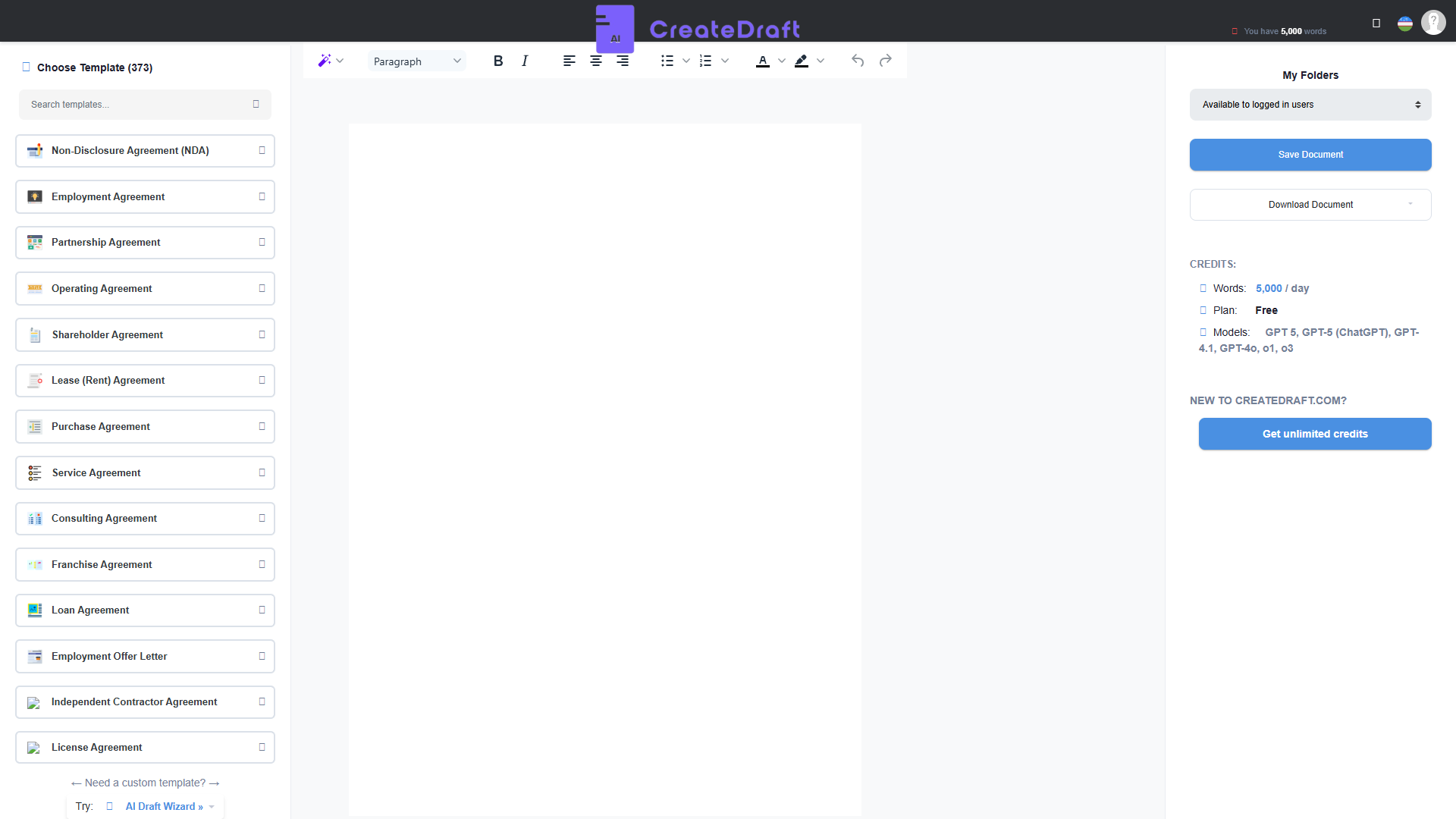Click the Operating Agreement template icon
This screenshot has width=1456, height=819.
(x=35, y=289)
